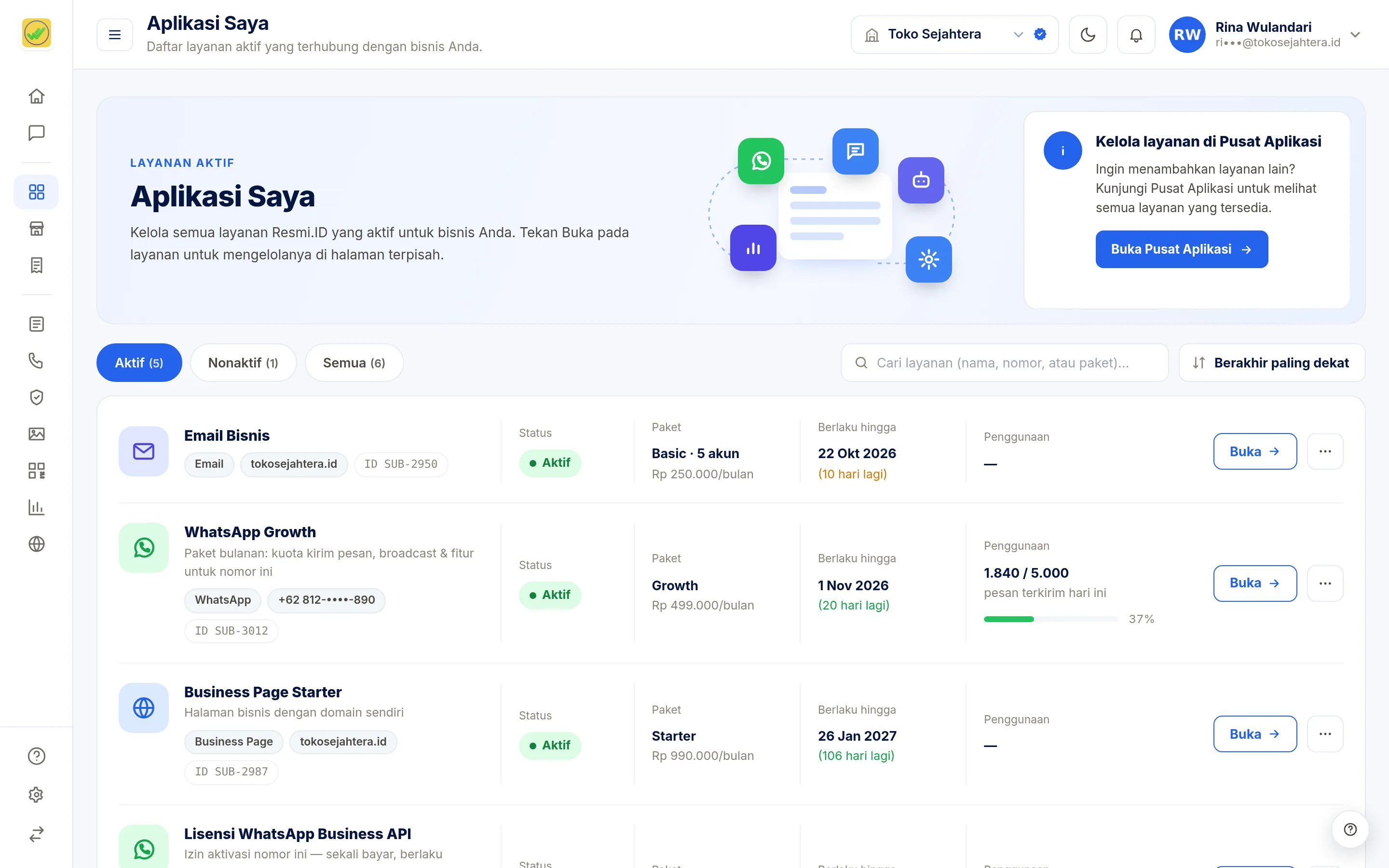Click the notification bell icon
The height and width of the screenshot is (868, 1389).
point(1136,34)
